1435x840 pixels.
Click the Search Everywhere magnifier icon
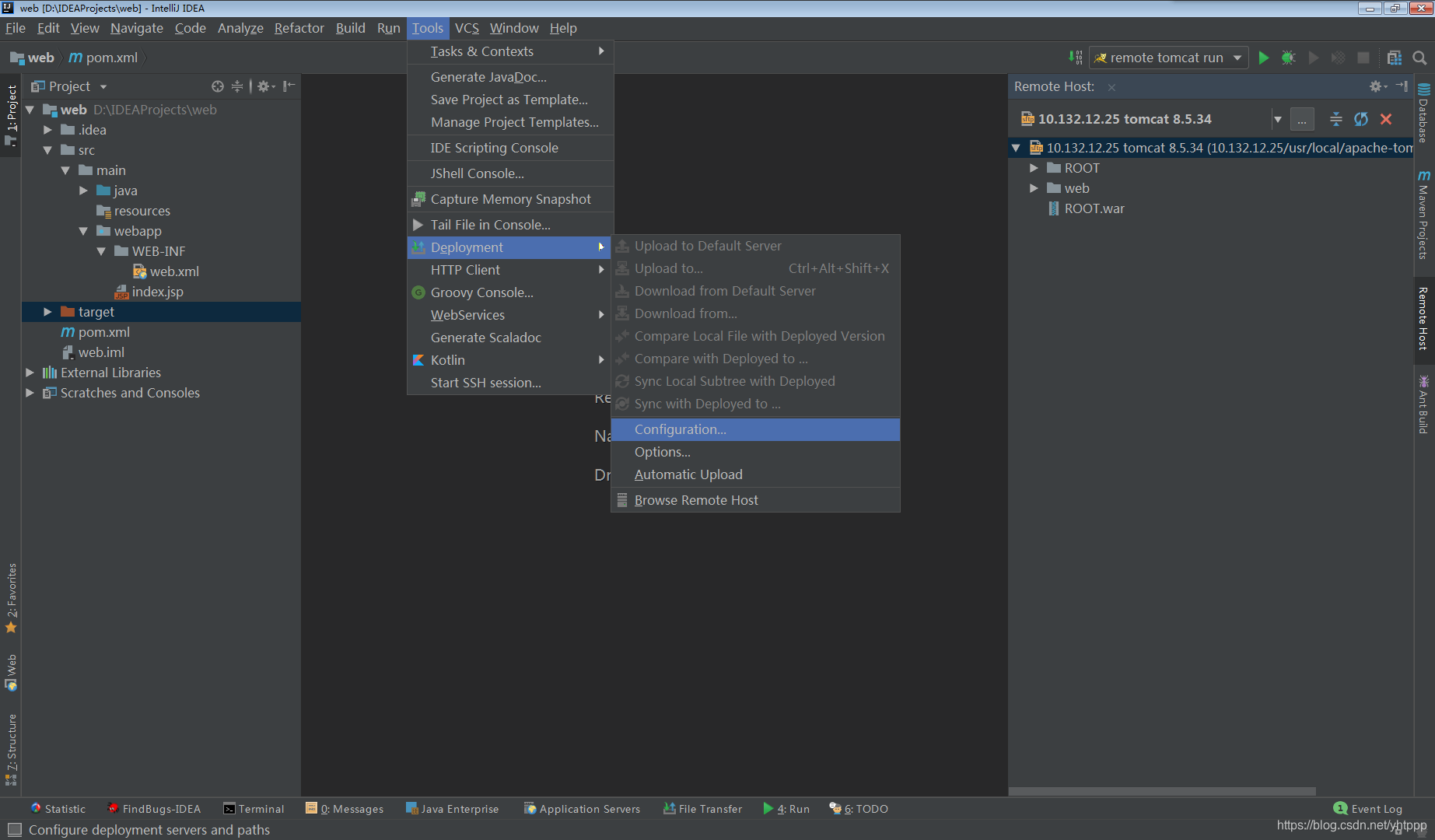click(x=1419, y=58)
